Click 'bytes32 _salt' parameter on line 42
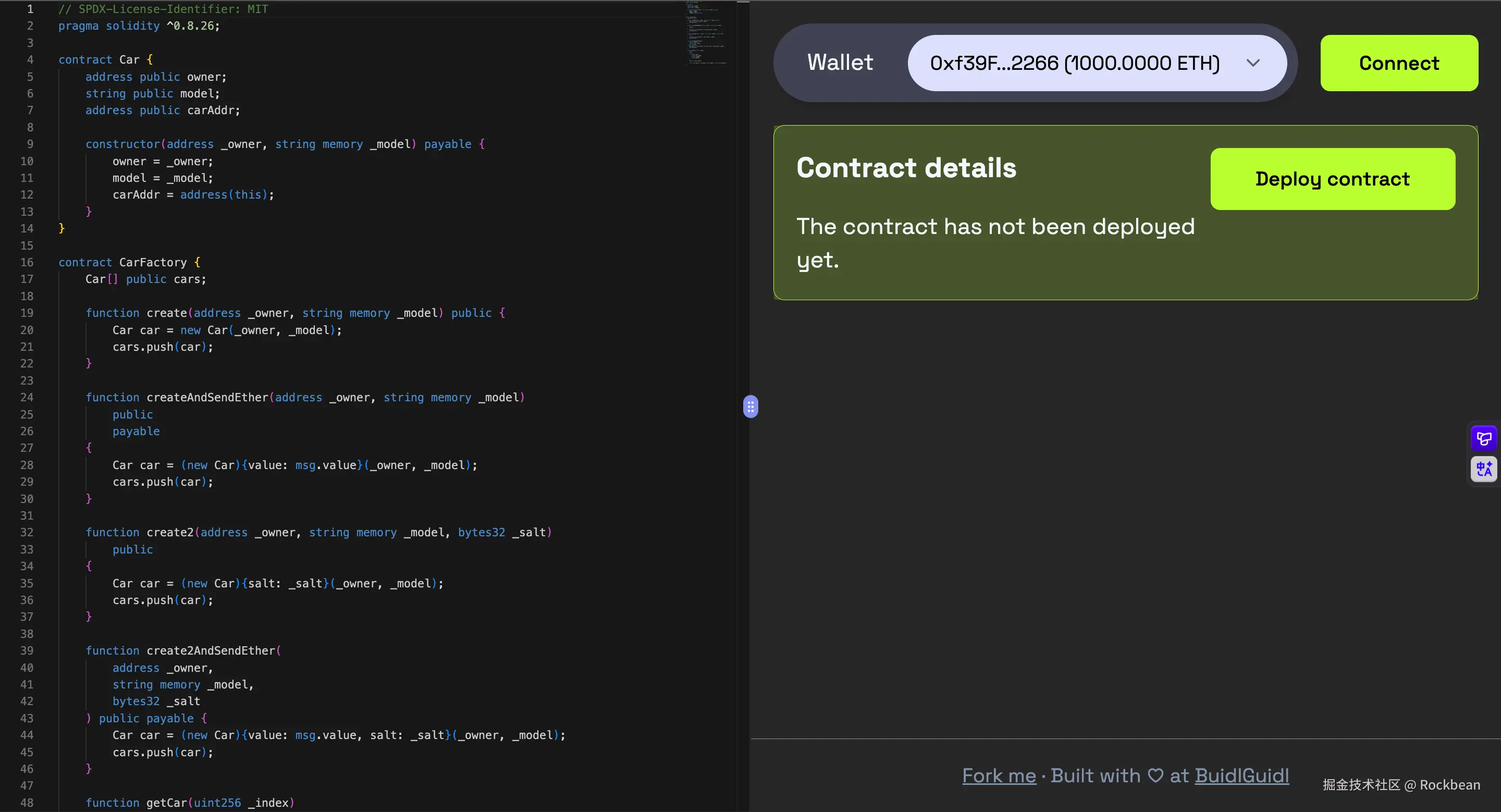Image resolution: width=1501 pixels, height=812 pixels. pos(156,702)
